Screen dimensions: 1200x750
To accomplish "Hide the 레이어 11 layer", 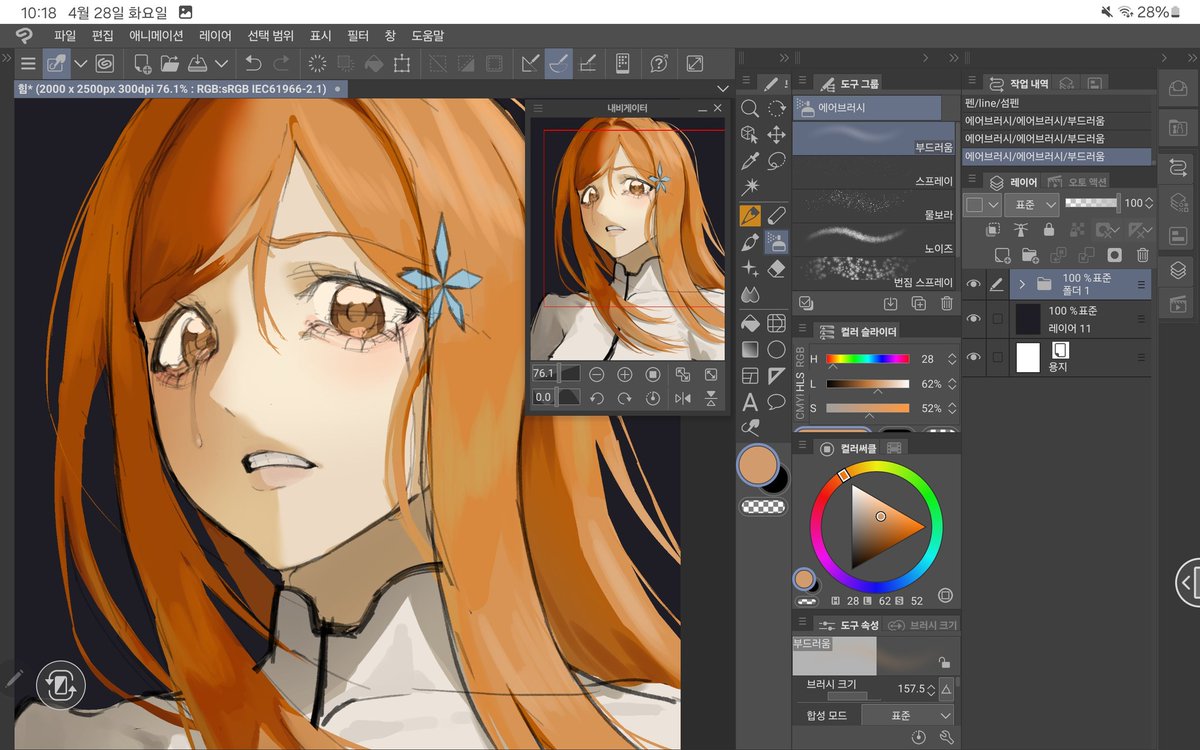I will 973,319.
